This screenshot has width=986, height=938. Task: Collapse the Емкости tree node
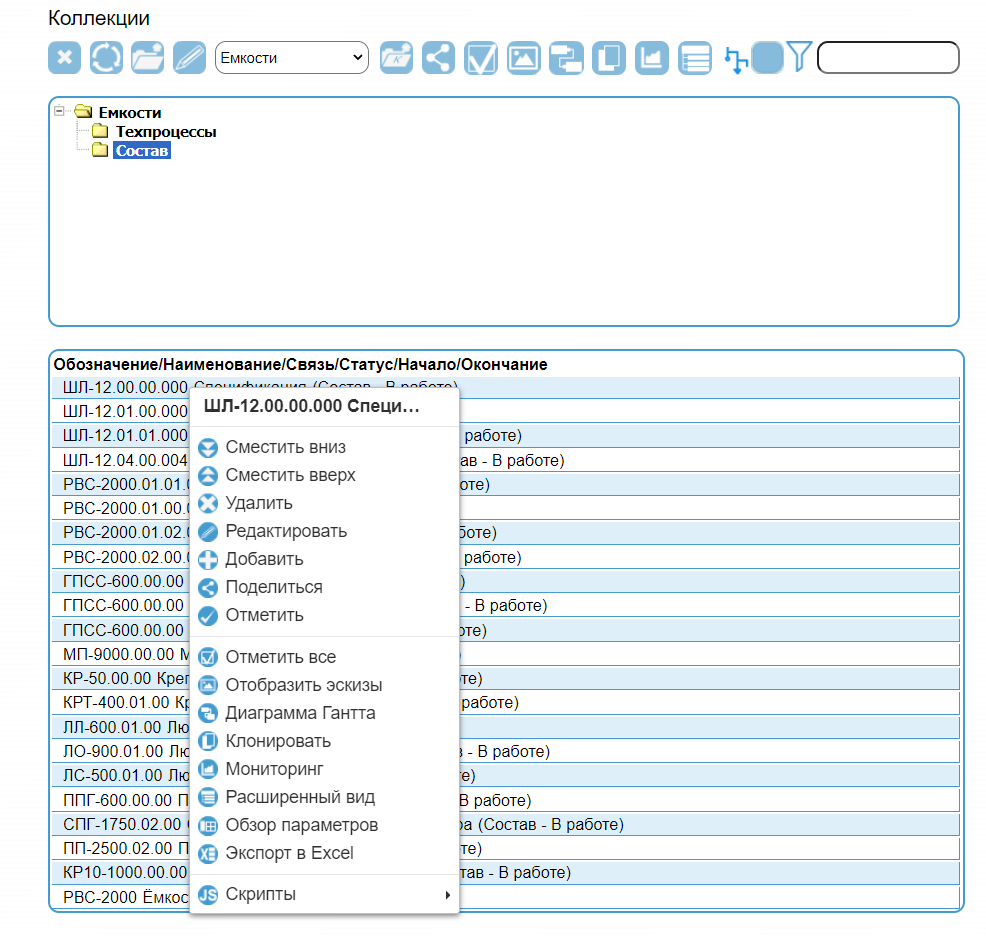pyautogui.click(x=60, y=112)
